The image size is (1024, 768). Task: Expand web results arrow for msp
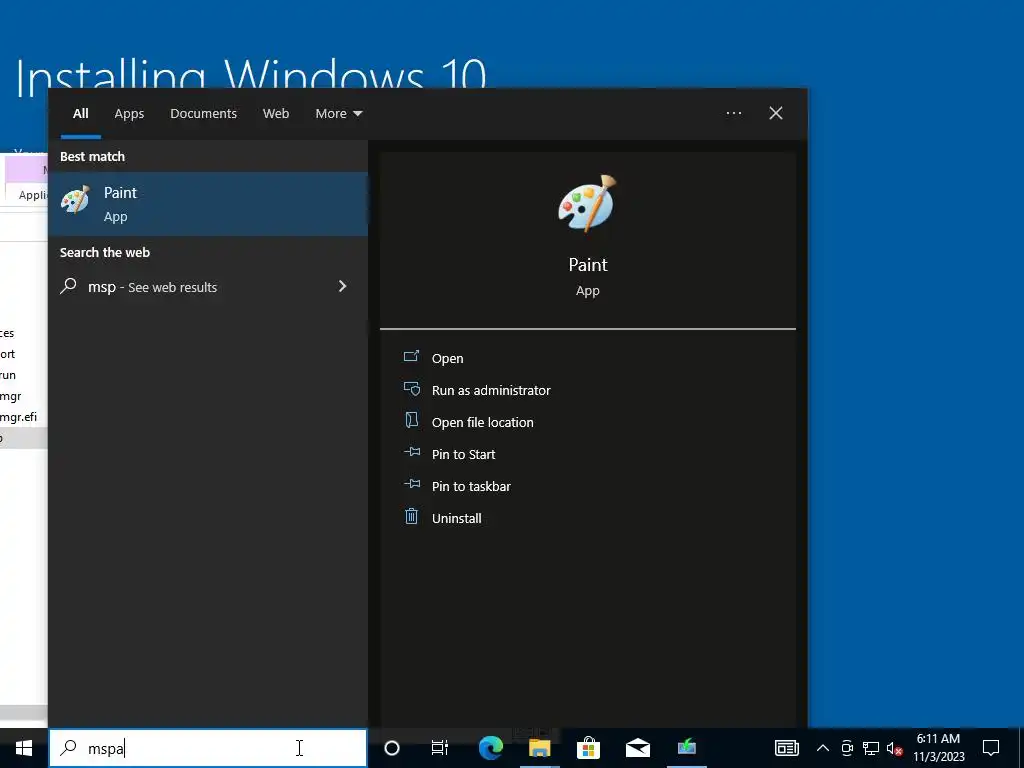(342, 286)
